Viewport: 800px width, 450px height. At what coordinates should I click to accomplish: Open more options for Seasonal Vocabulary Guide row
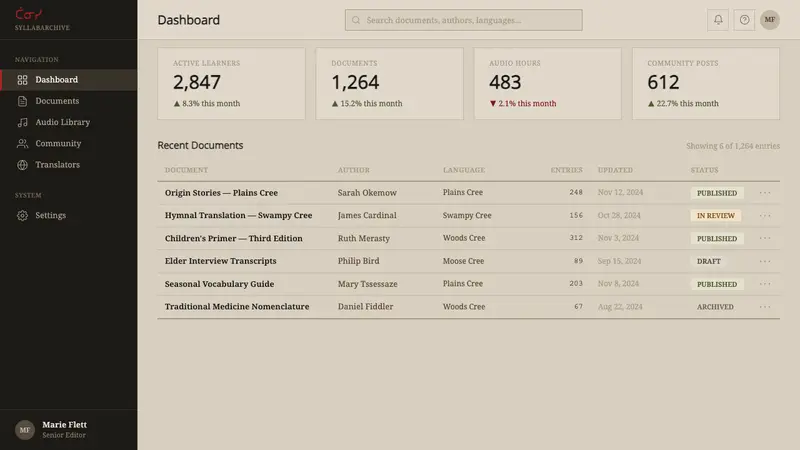coord(765,284)
